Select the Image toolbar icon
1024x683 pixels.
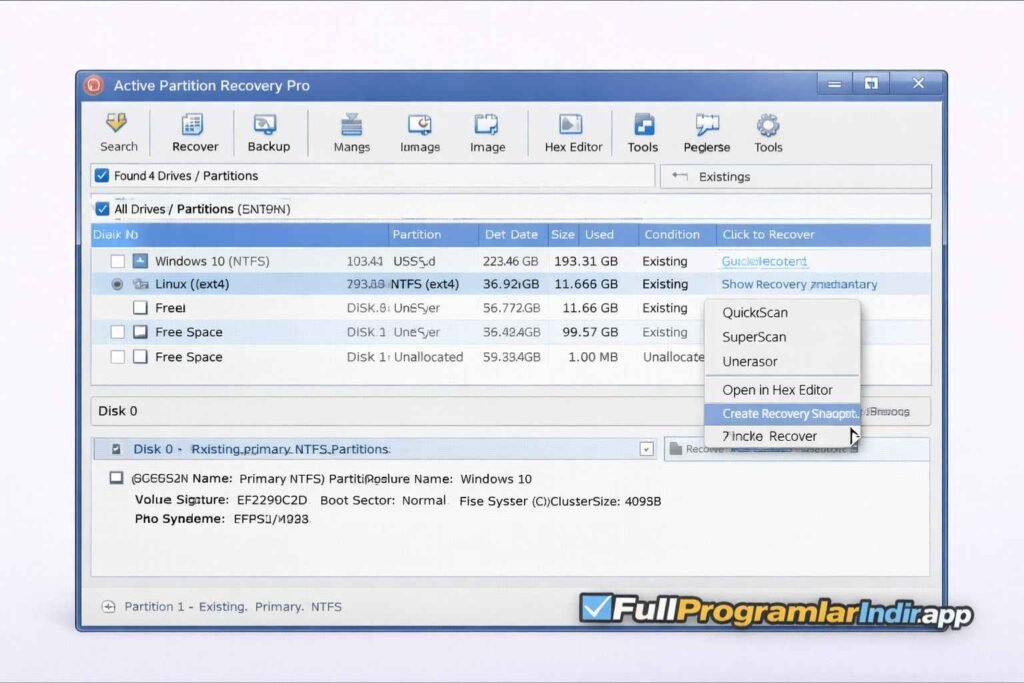pos(487,132)
